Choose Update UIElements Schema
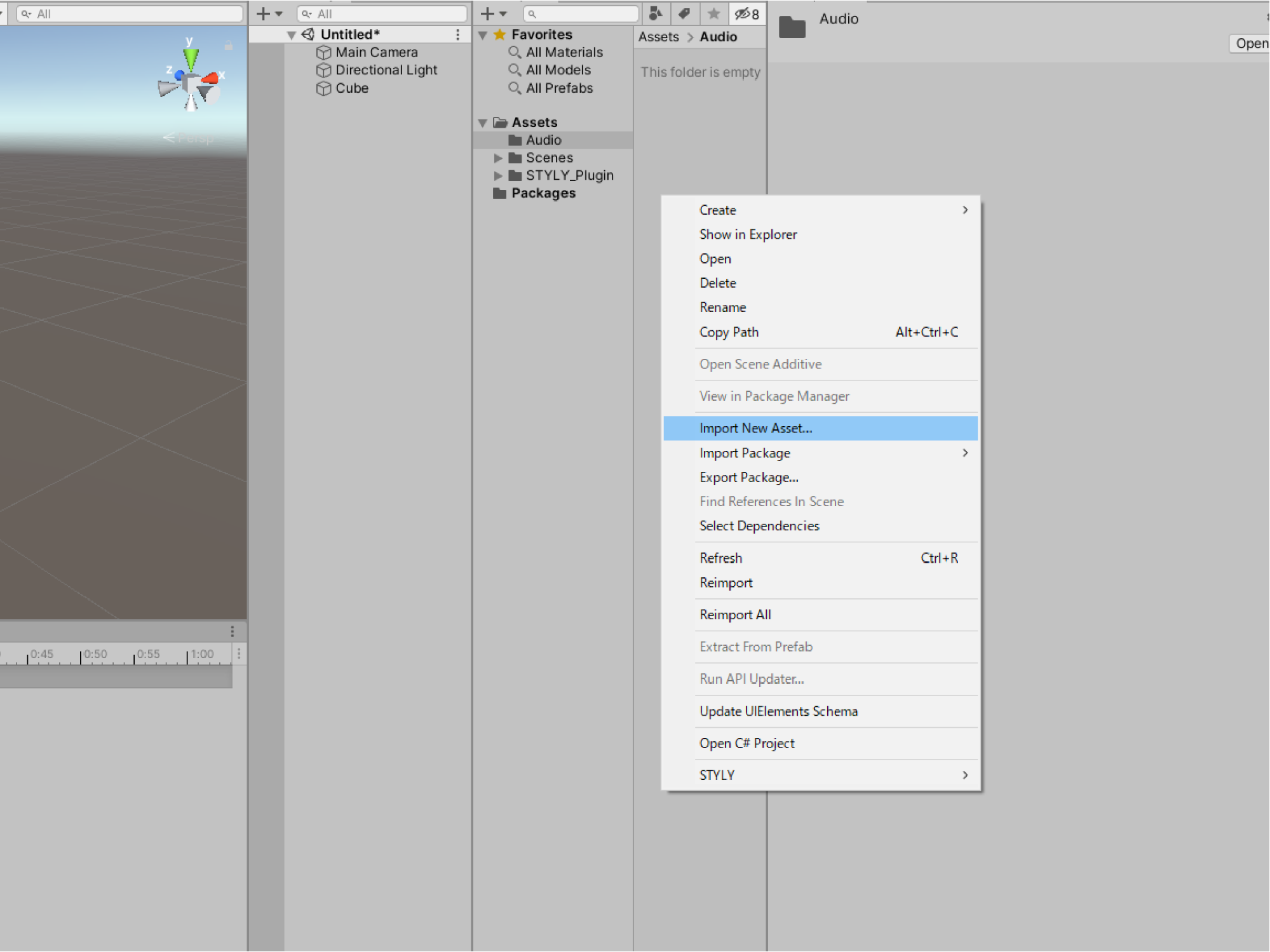Screen dimensions: 1270x952 [x=821, y=711]
